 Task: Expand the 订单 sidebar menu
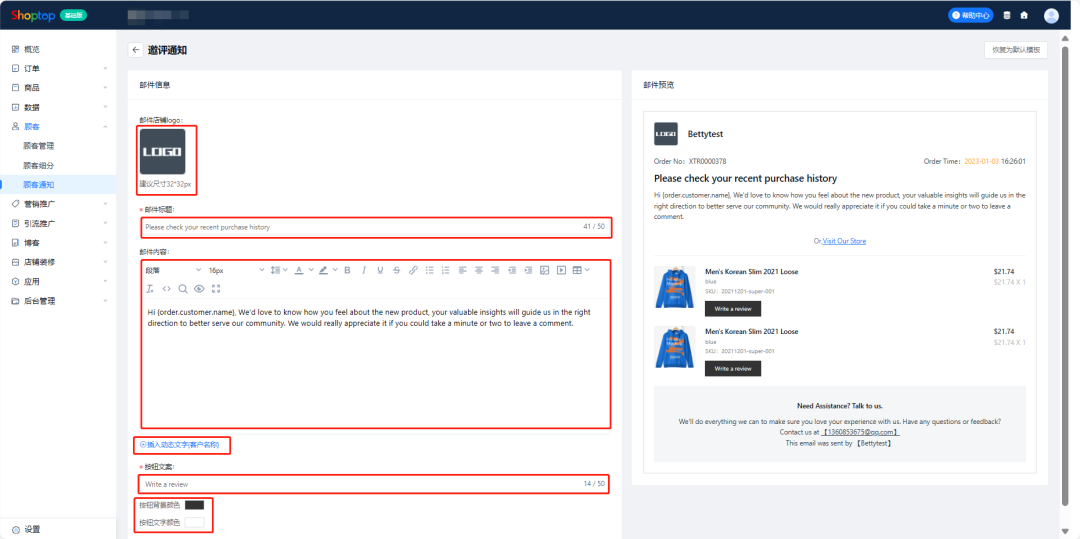(58, 68)
